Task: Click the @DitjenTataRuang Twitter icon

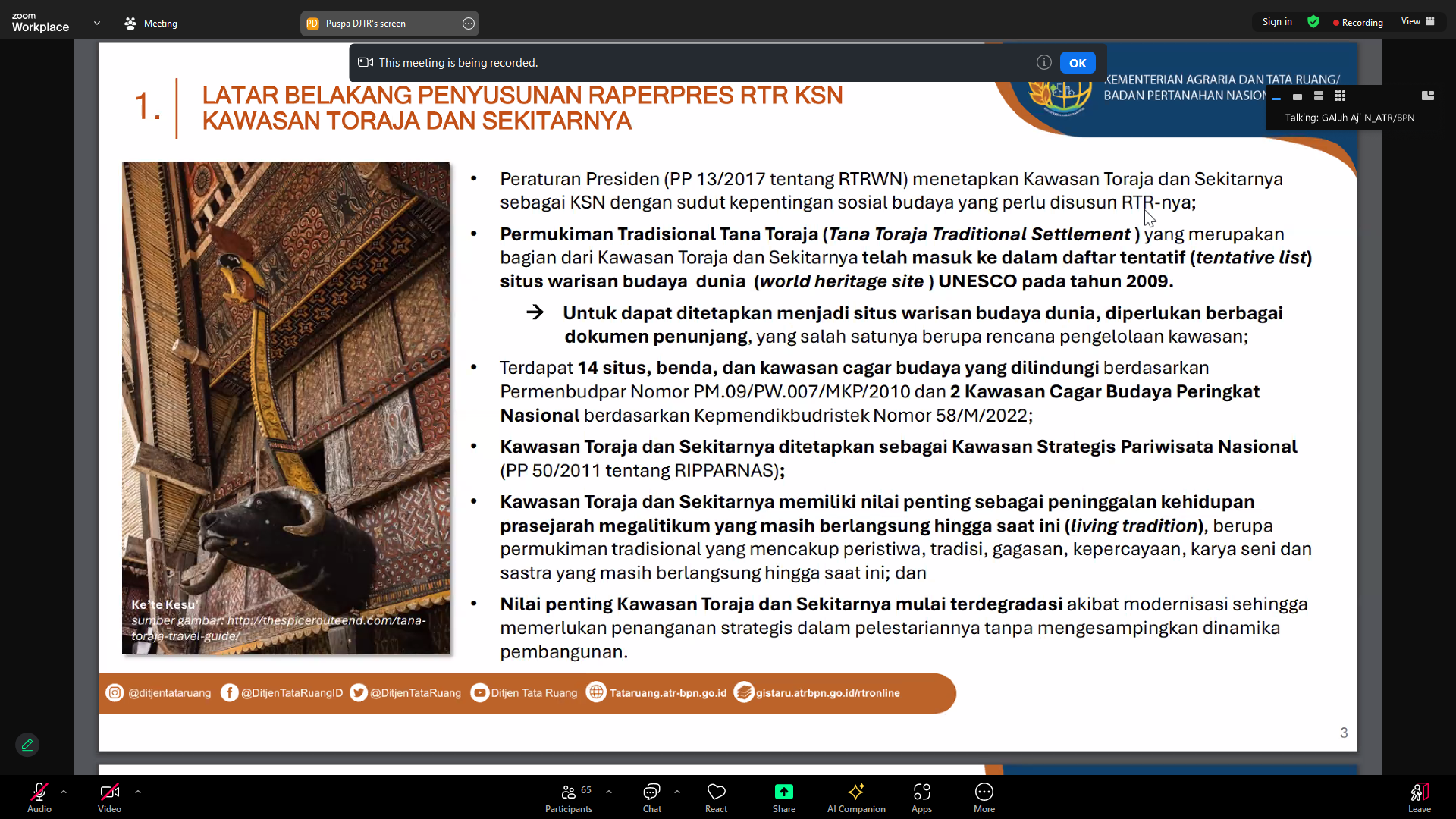Action: click(359, 693)
